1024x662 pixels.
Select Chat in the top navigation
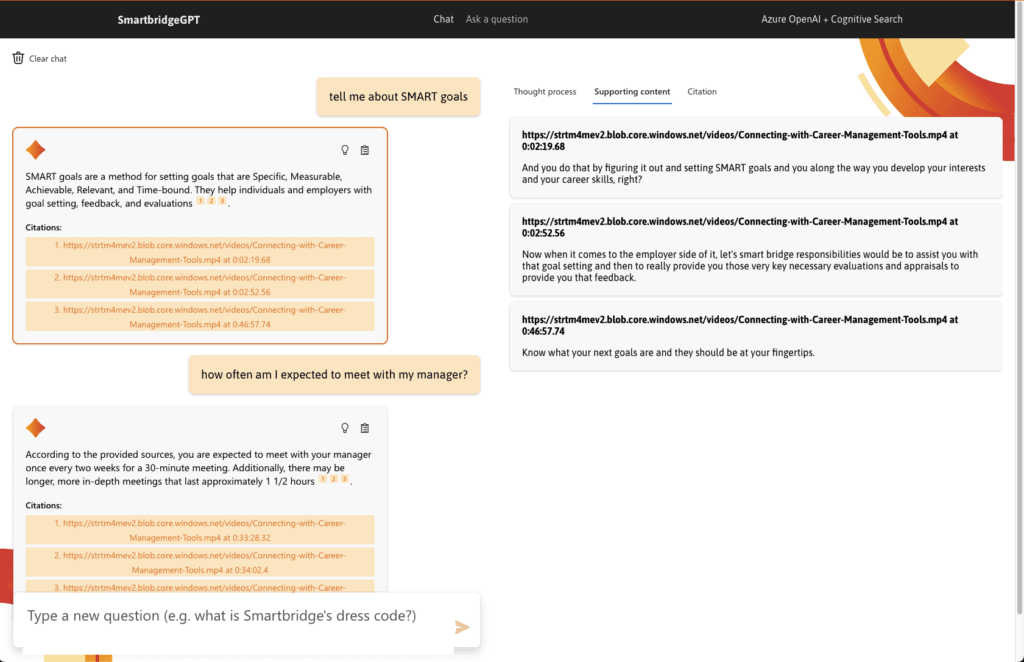tap(443, 19)
